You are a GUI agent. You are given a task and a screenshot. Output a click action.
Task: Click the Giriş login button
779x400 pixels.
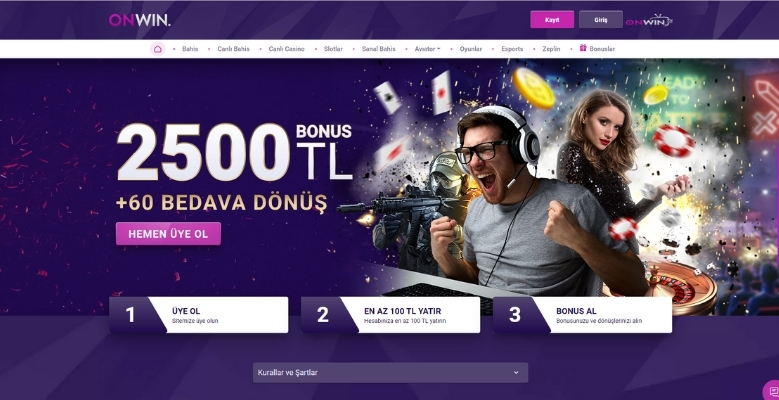(x=601, y=20)
